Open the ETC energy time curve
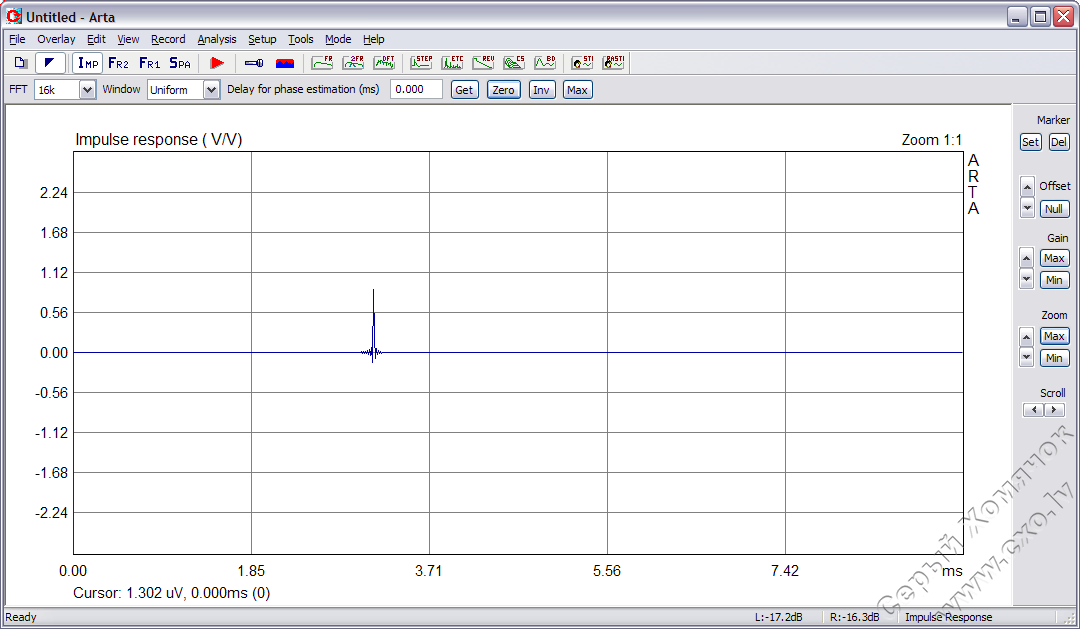Viewport: 1080px width, 629px height. click(x=453, y=63)
